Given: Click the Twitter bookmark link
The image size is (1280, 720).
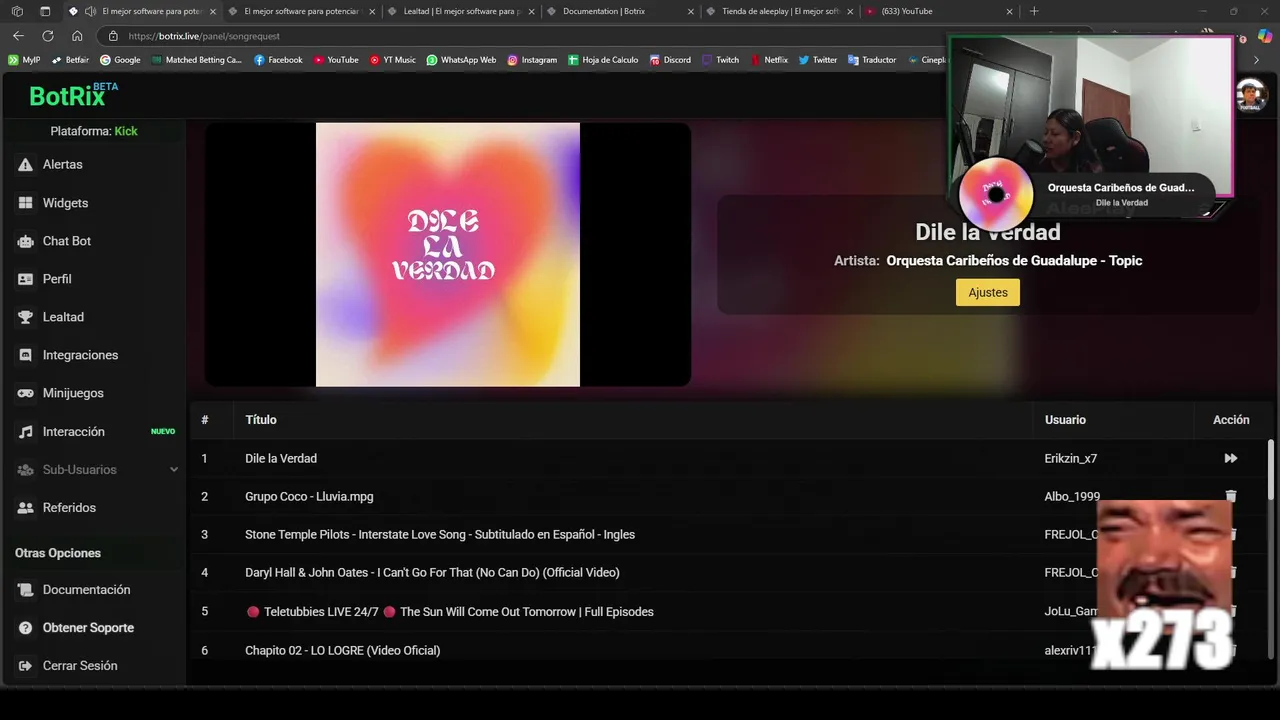Looking at the screenshot, I should pos(817,60).
